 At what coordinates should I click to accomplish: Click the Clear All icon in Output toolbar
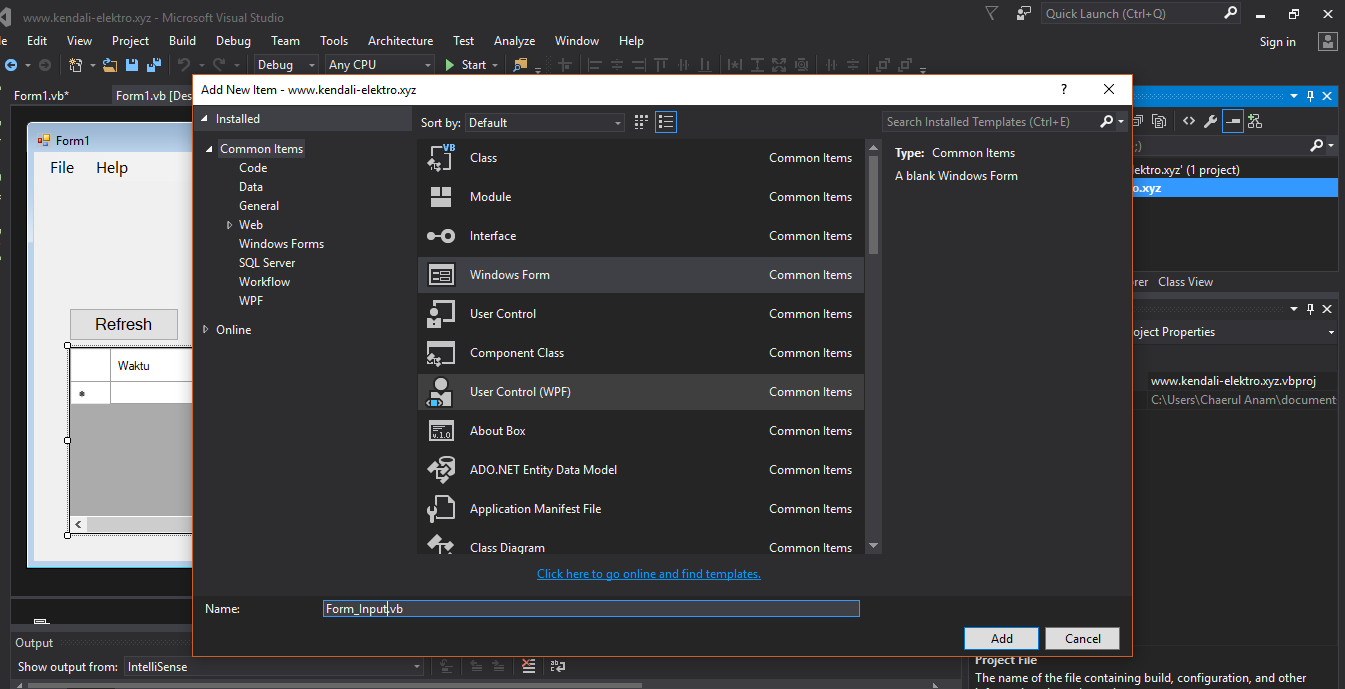(528, 666)
